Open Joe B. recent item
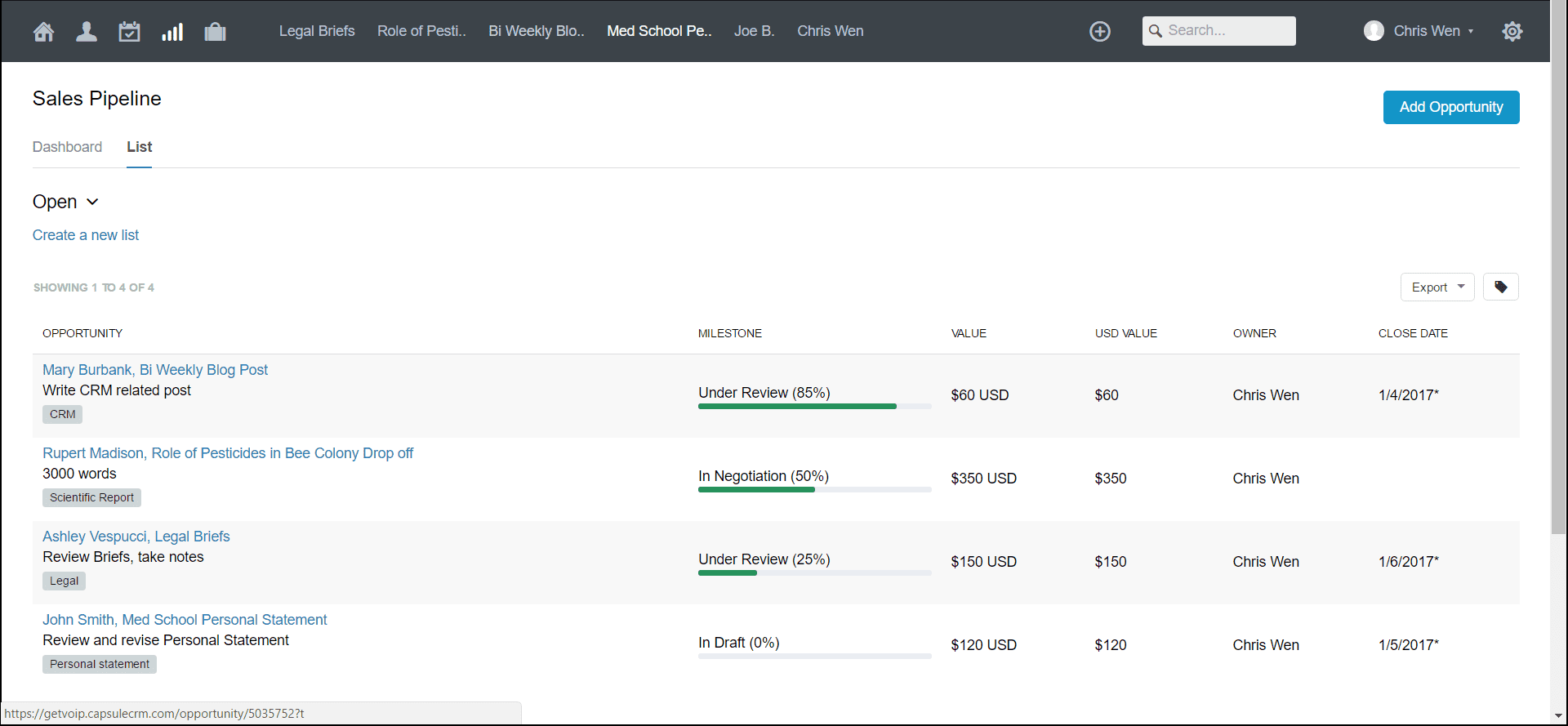Viewport: 1568px width, 726px height. [x=754, y=31]
